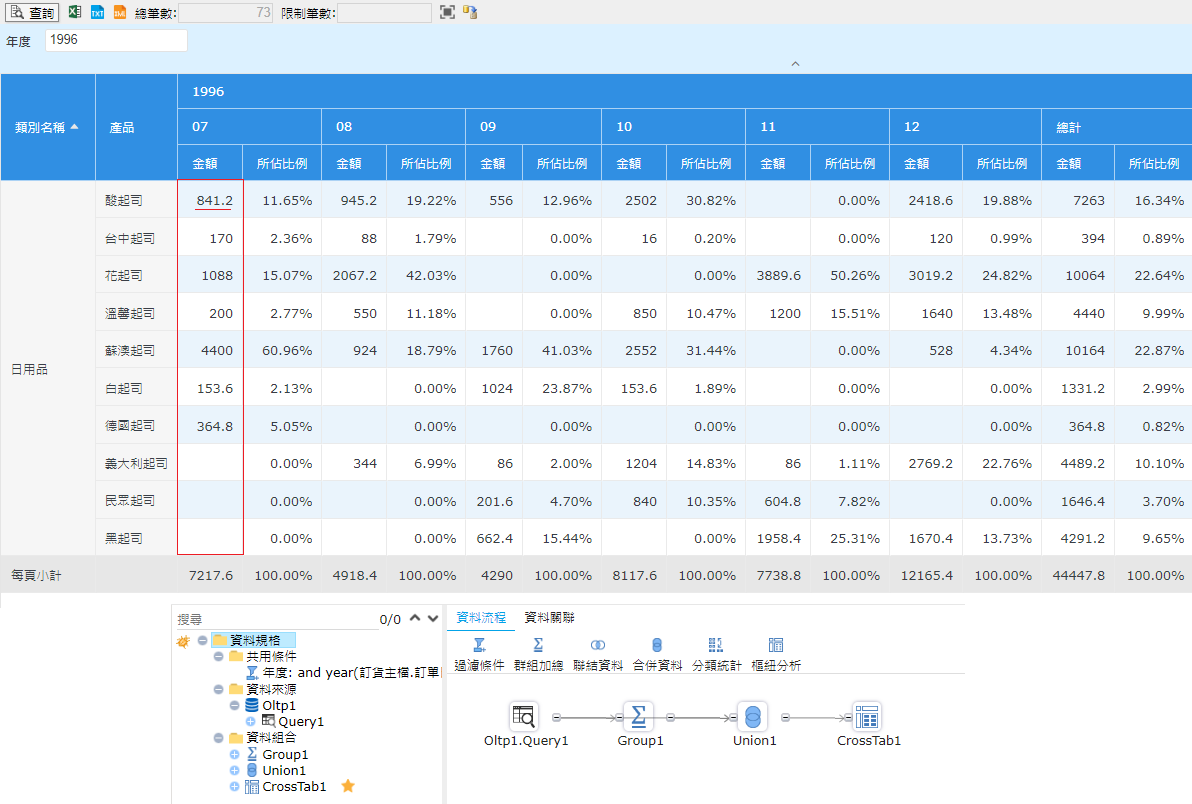Select Group1 in the tree

tap(277, 755)
